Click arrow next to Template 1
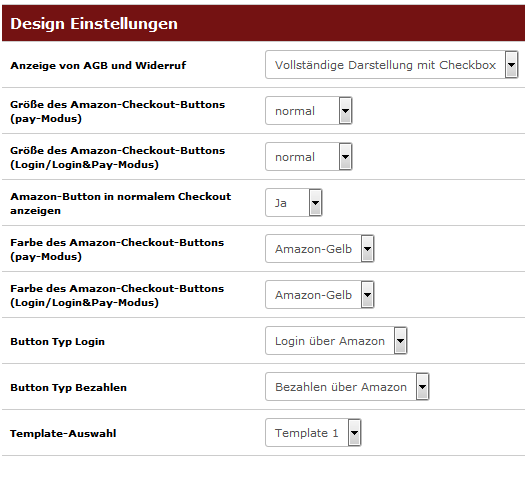 (354, 432)
